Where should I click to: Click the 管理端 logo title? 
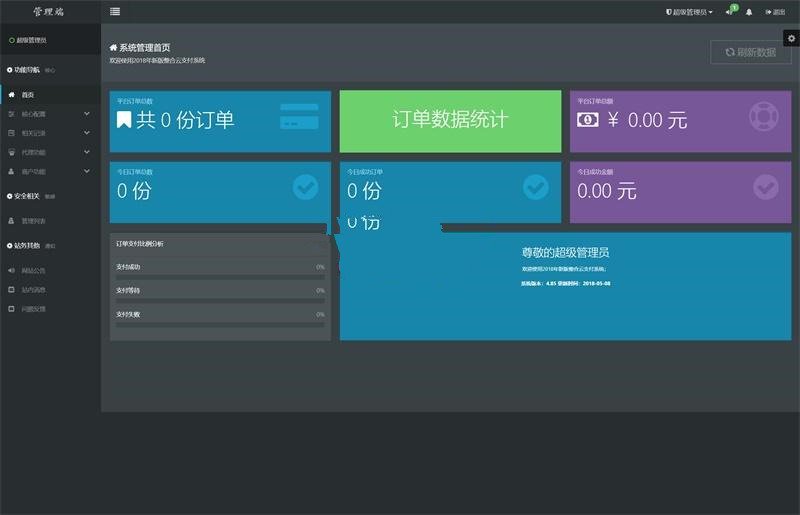click(48, 12)
